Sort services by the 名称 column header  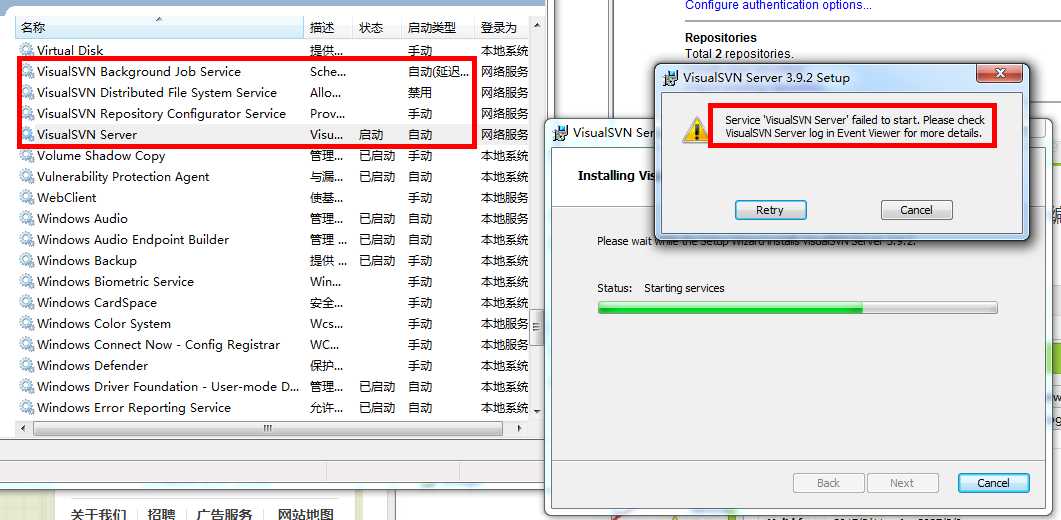point(160,28)
